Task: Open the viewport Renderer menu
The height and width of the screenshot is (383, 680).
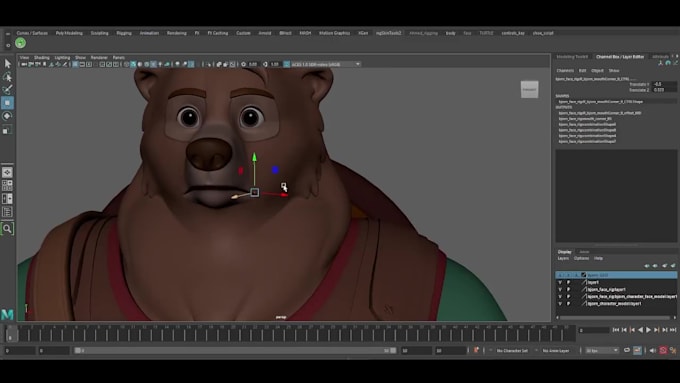Action: click(99, 57)
